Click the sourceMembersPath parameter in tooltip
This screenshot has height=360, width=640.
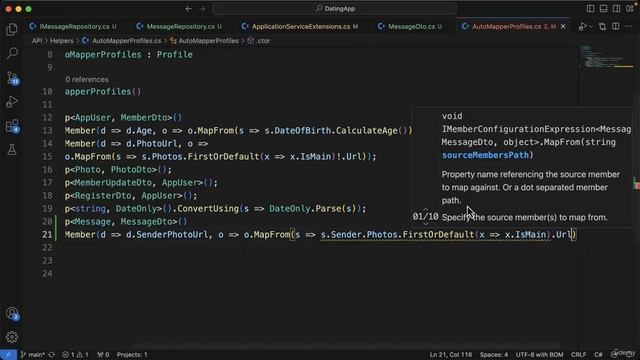pos(485,155)
